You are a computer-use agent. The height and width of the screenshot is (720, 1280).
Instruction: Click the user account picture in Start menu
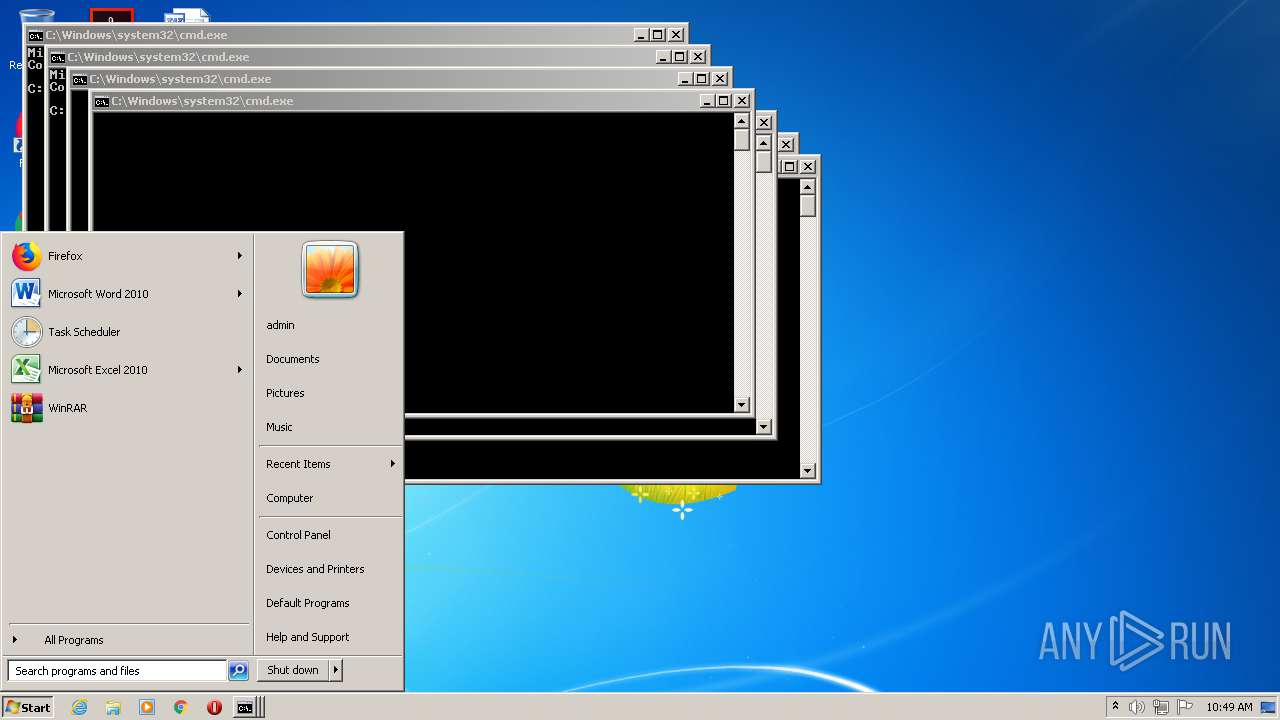[x=330, y=269]
